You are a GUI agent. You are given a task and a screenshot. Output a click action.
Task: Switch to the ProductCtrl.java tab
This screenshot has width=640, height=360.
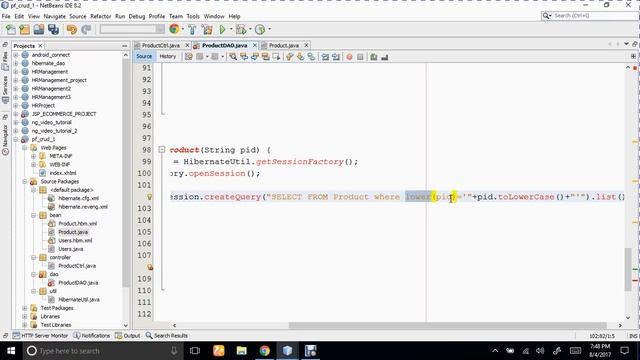pos(161,45)
